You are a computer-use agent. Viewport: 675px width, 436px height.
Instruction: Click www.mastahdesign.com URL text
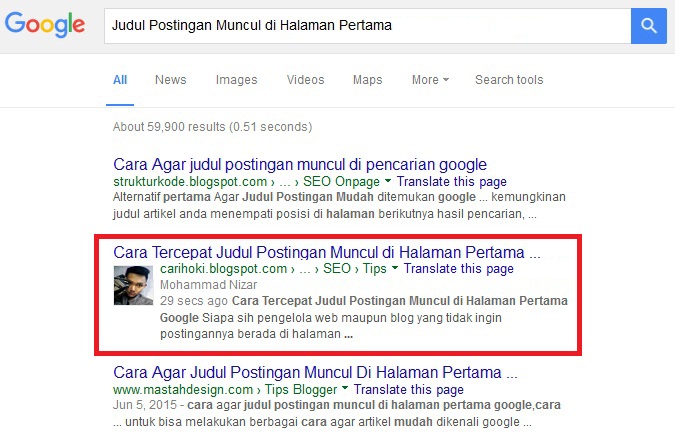point(183,390)
